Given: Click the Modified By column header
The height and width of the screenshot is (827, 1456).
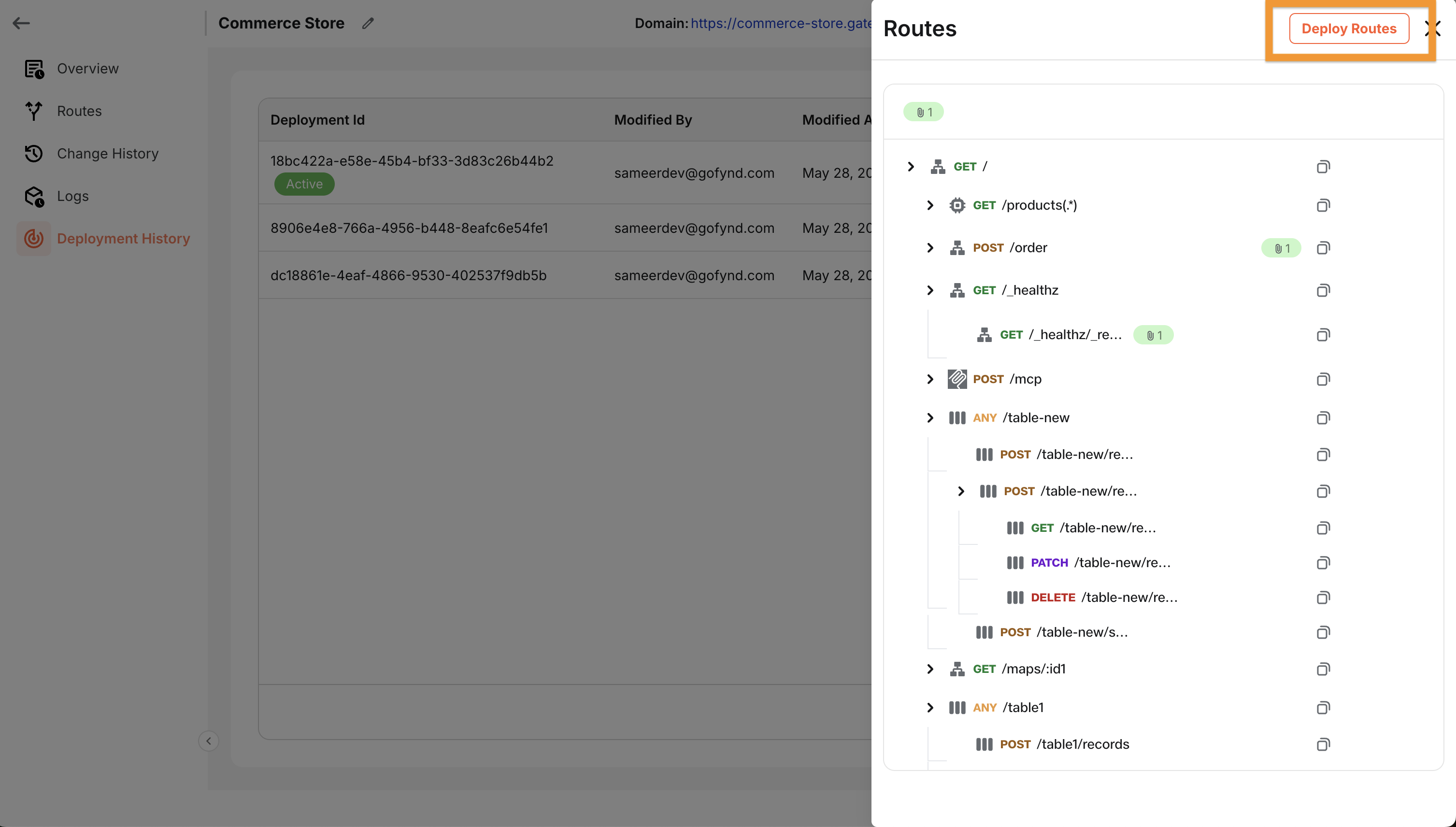Looking at the screenshot, I should click(x=653, y=120).
